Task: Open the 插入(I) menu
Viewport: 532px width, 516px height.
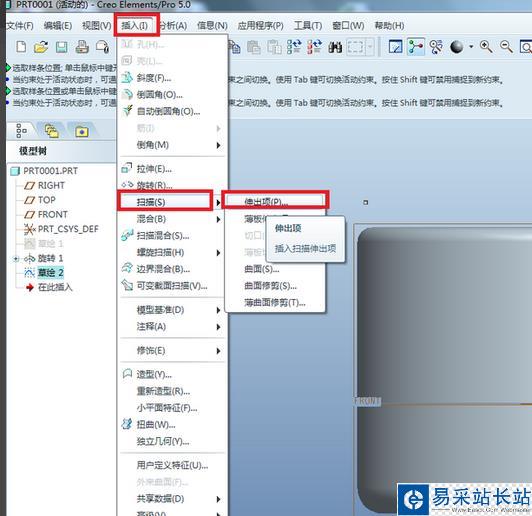Action: (x=135, y=25)
